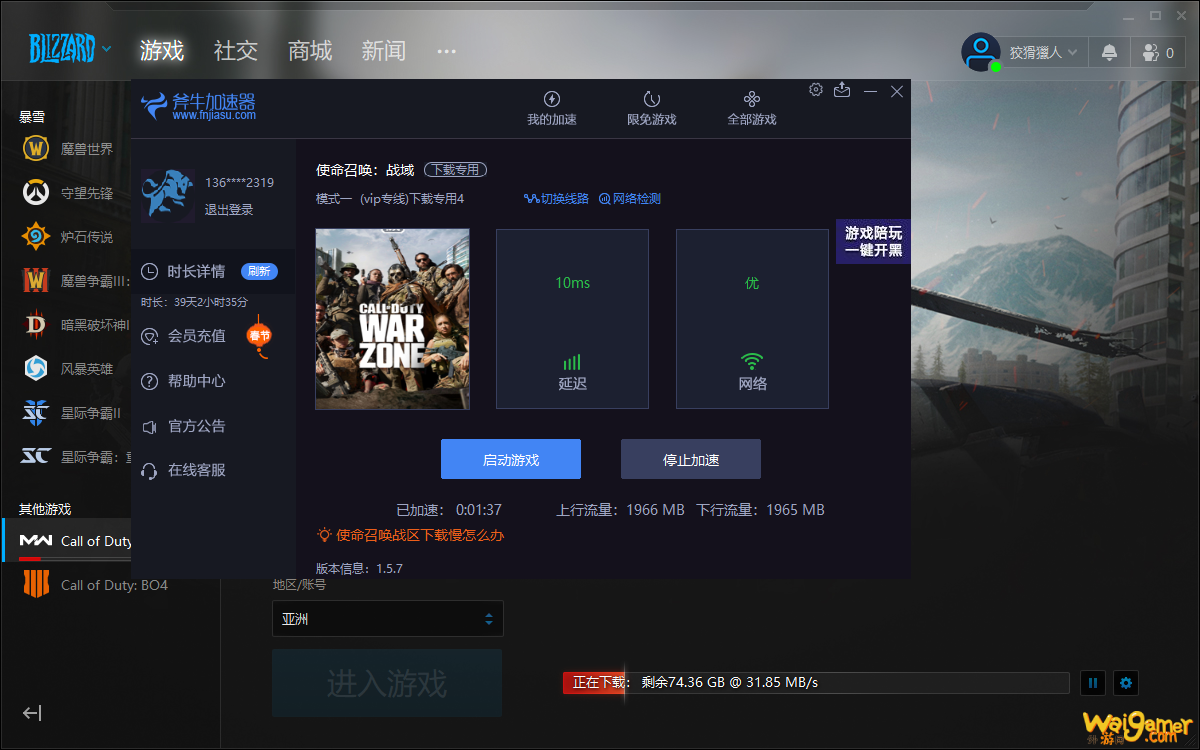Pause the Battle.net download
This screenshot has width=1200, height=750.
pyautogui.click(x=1093, y=683)
